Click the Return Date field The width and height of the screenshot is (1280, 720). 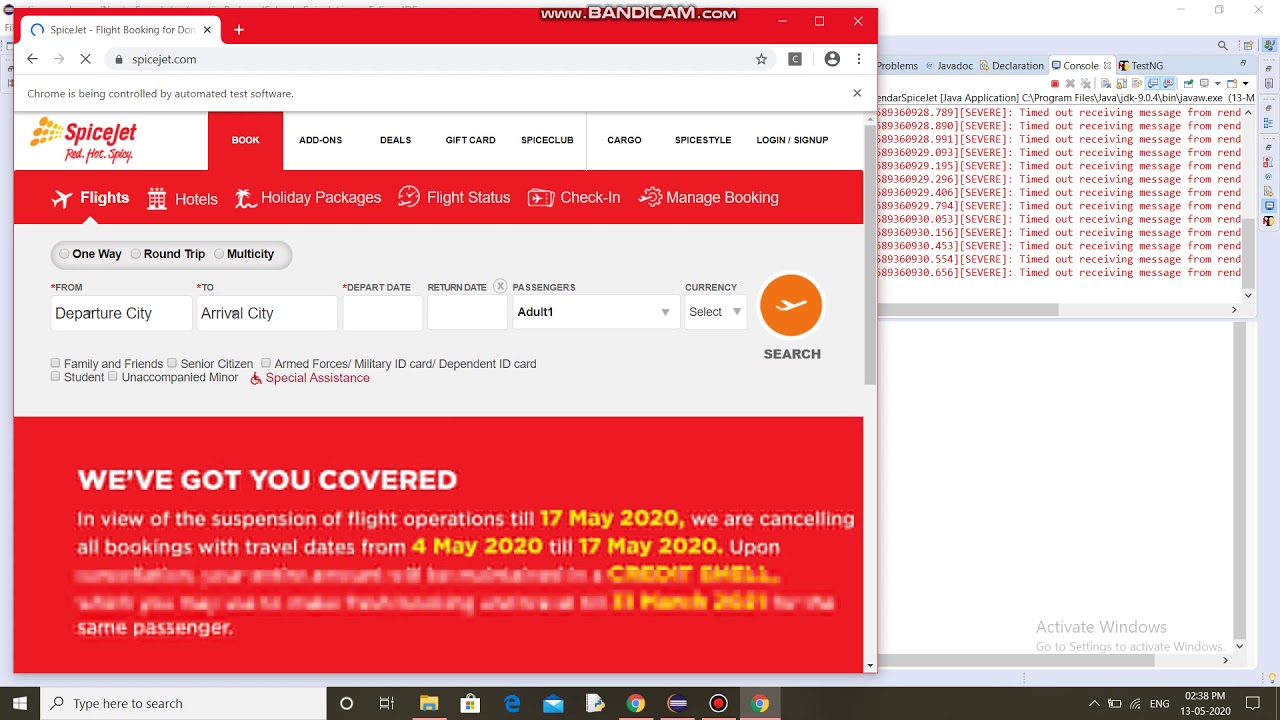click(x=467, y=313)
